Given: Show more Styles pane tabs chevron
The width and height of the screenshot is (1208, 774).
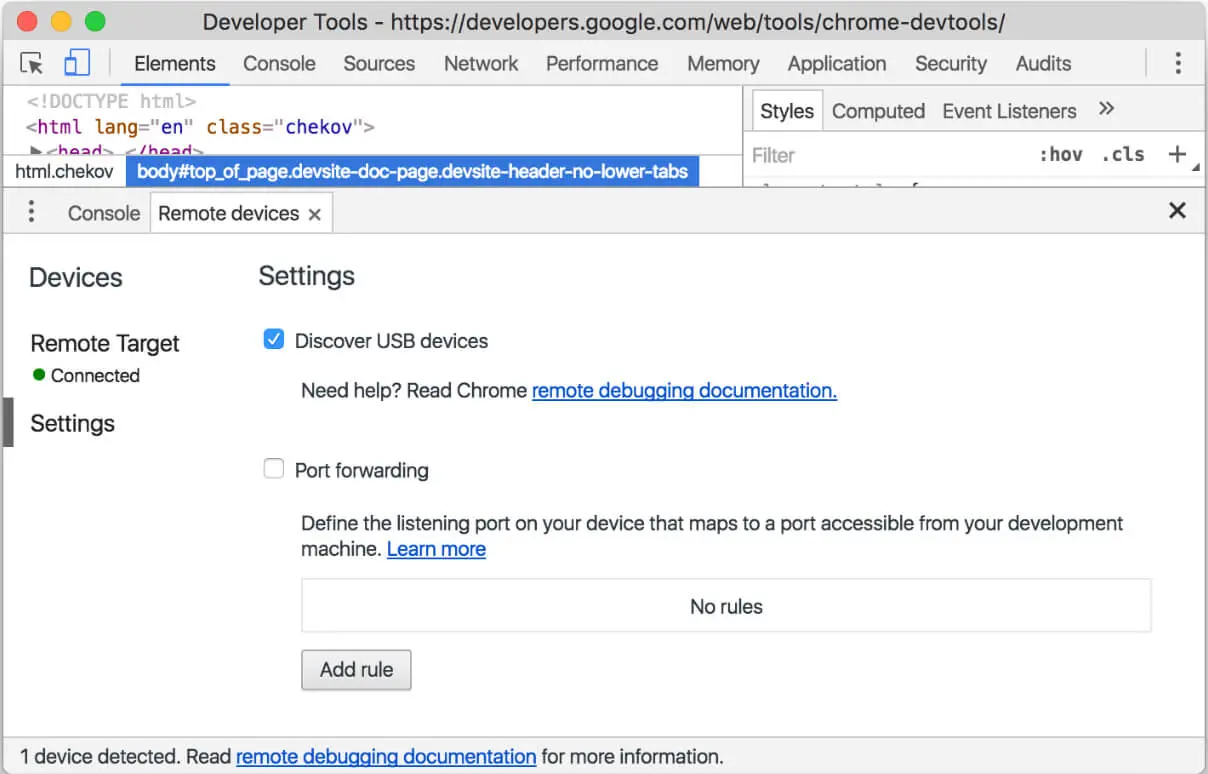Looking at the screenshot, I should pyautogui.click(x=1106, y=109).
